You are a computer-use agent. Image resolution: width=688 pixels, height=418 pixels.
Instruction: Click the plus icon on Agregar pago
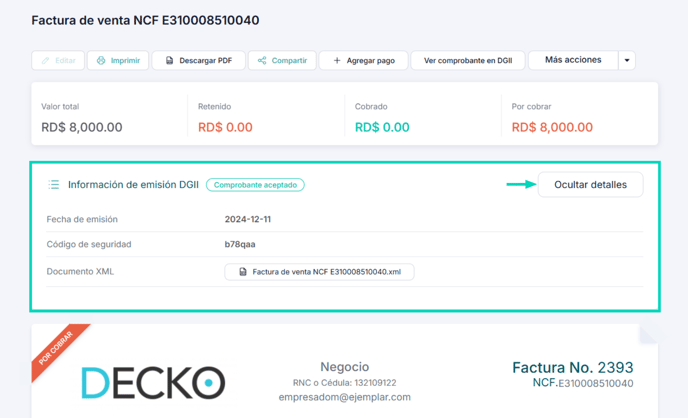pyautogui.click(x=337, y=61)
